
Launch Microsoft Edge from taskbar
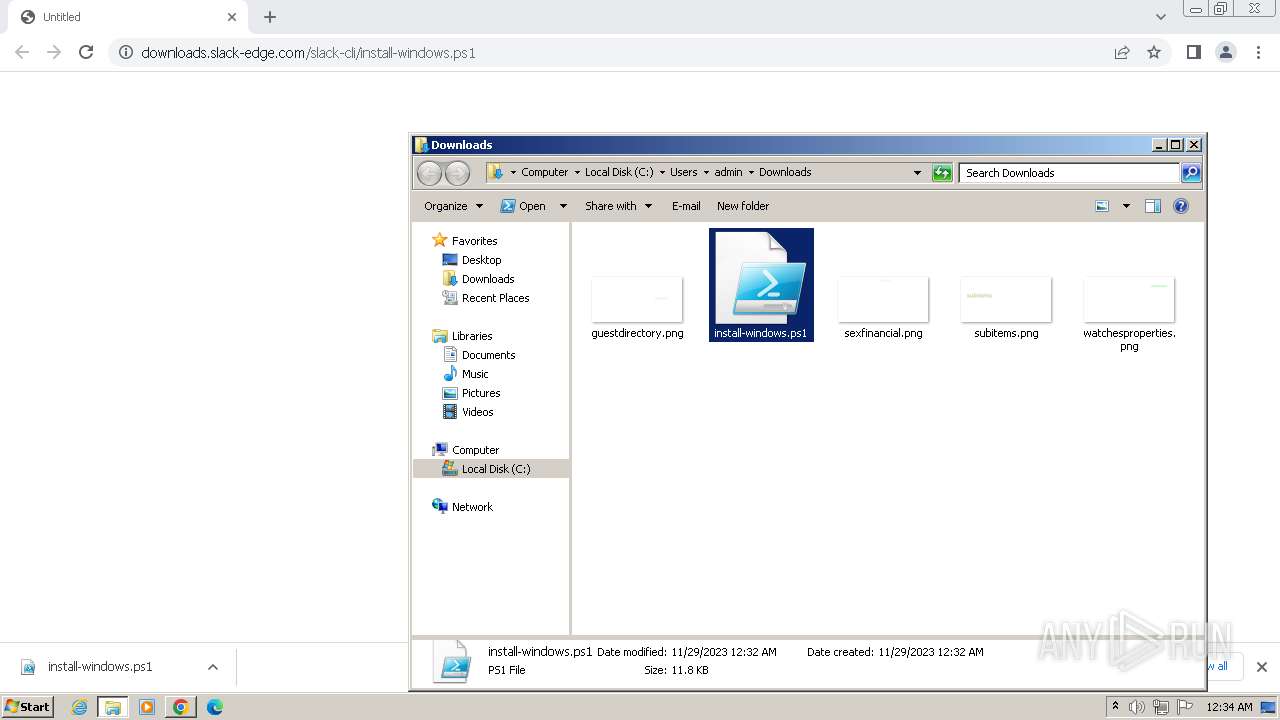[215, 707]
